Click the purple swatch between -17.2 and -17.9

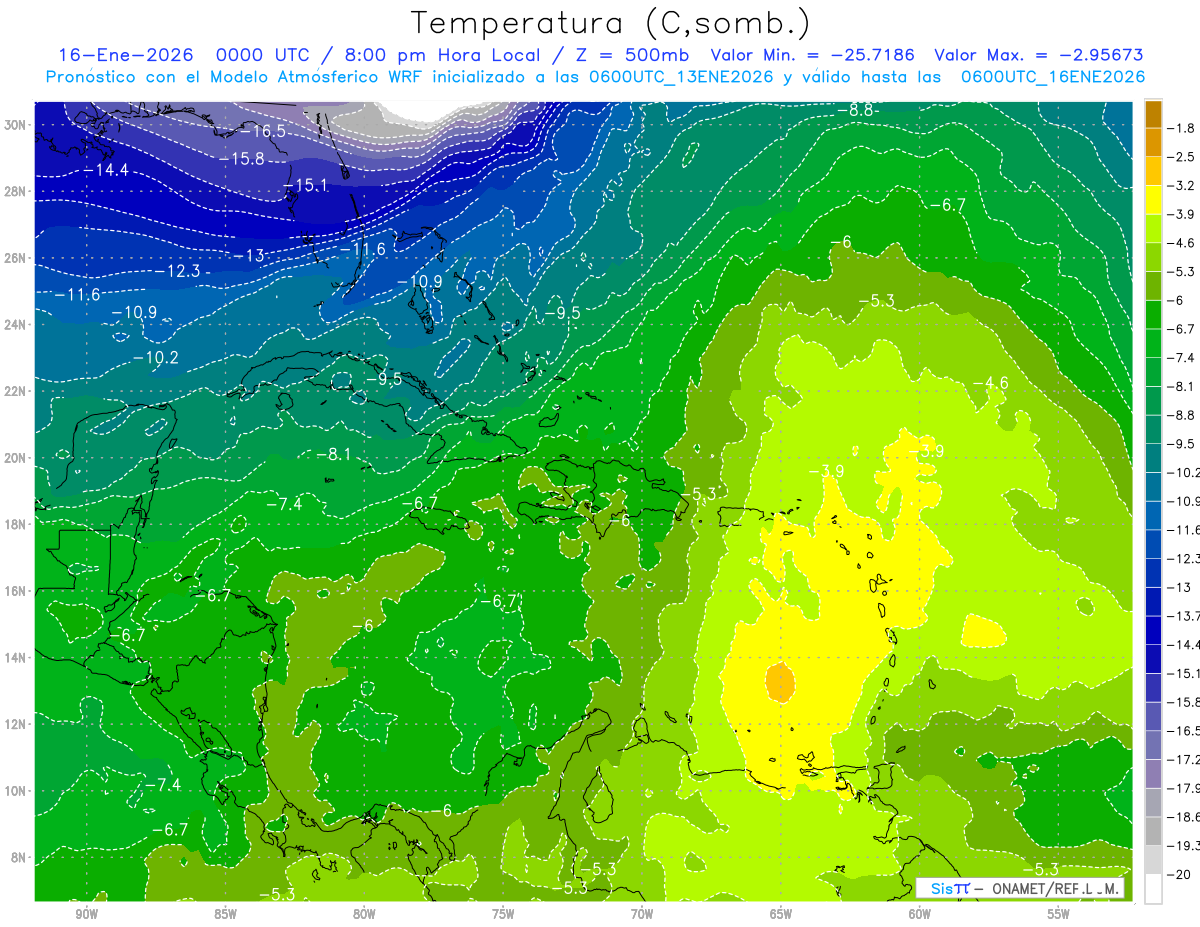pos(1153,774)
